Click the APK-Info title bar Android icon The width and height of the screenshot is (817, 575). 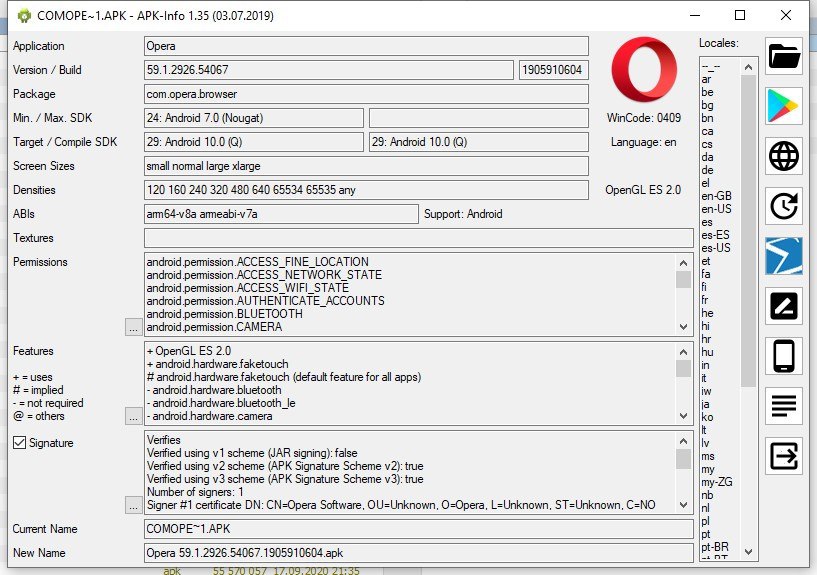[x=23, y=16]
